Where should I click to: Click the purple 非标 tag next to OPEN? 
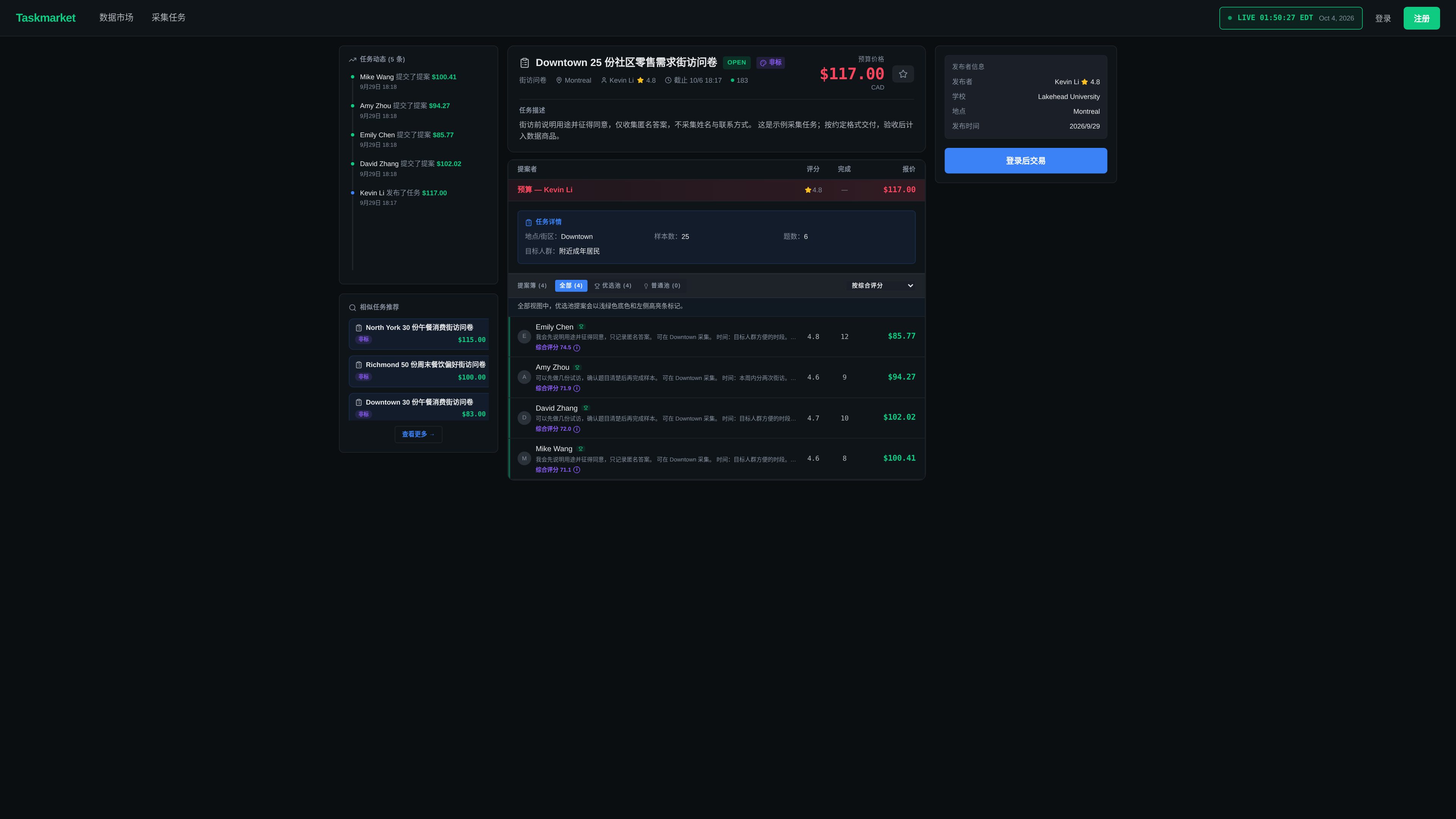coord(770,63)
